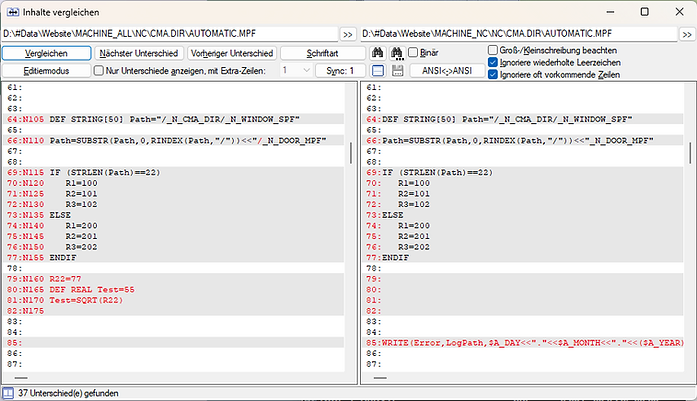Select right line 85 WRITE(Error,LogPath
697x401 pixels.
tap(523, 343)
